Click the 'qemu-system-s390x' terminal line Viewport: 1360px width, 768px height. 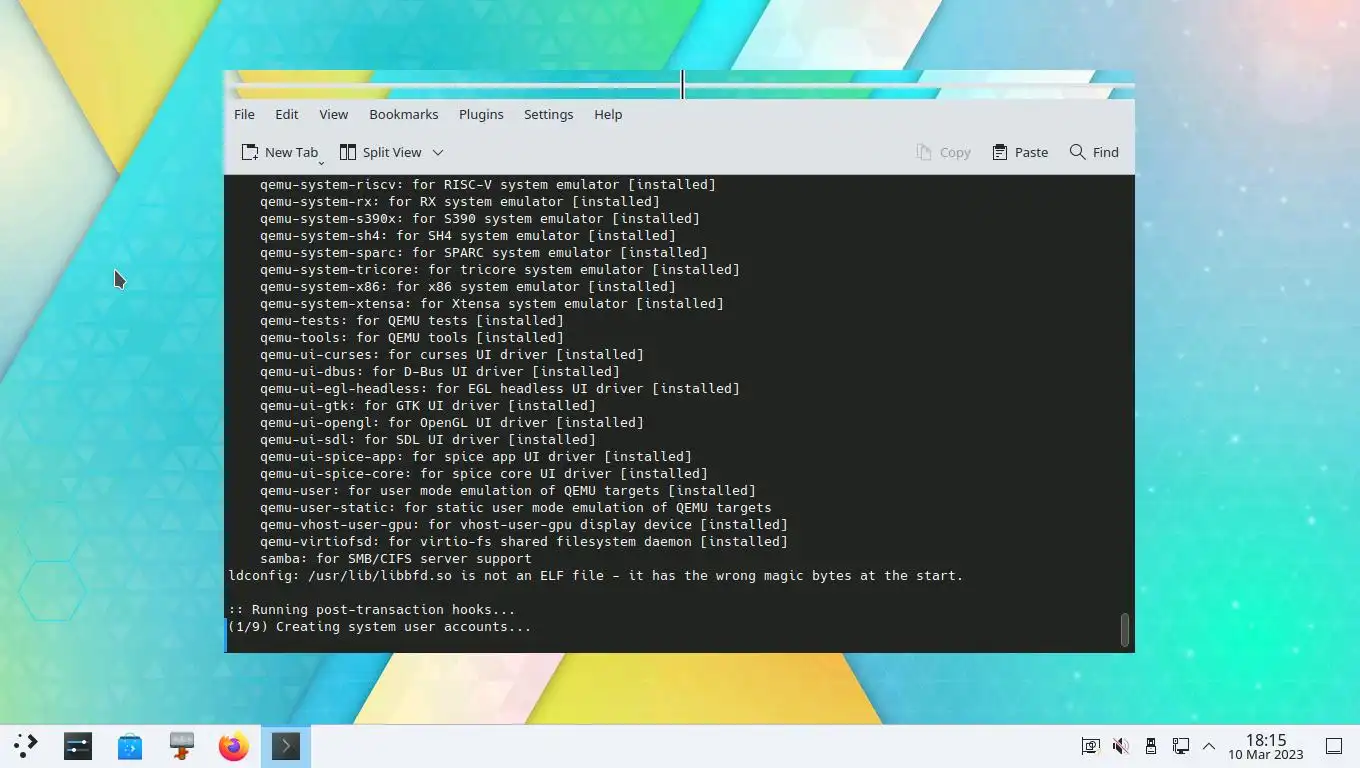(x=480, y=219)
